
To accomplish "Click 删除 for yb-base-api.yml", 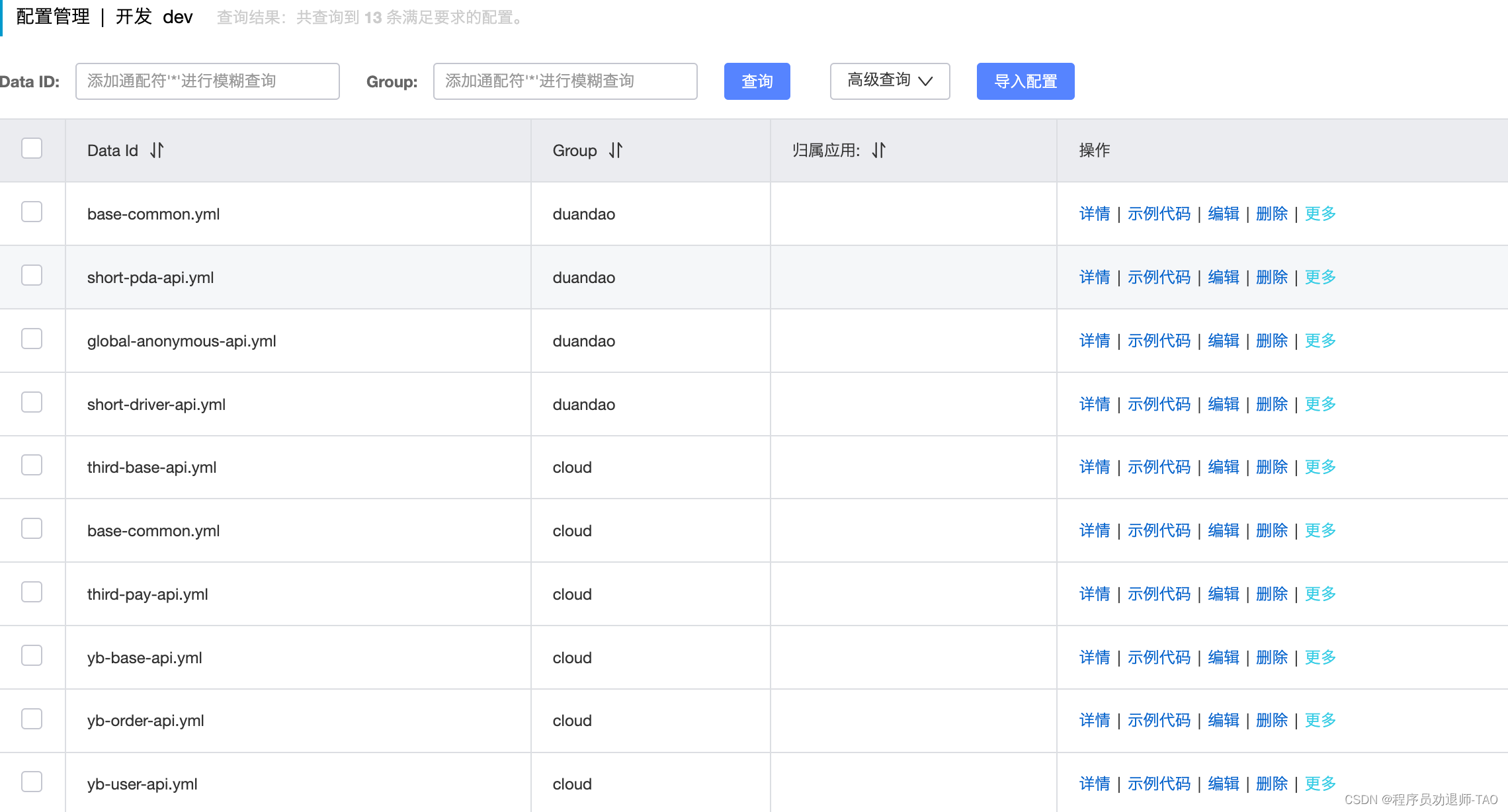I will (x=1272, y=657).
